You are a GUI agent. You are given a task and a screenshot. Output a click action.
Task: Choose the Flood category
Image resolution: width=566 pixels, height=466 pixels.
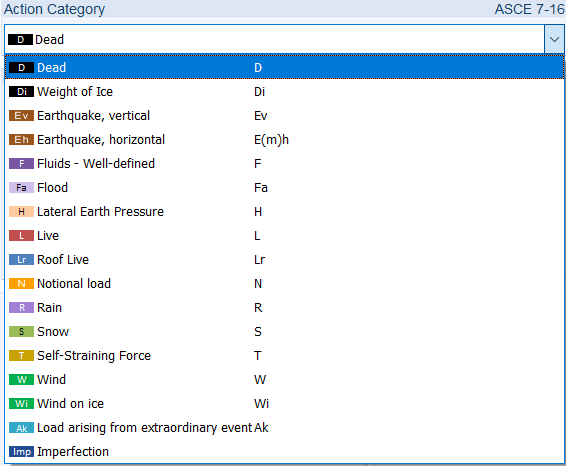(284, 188)
